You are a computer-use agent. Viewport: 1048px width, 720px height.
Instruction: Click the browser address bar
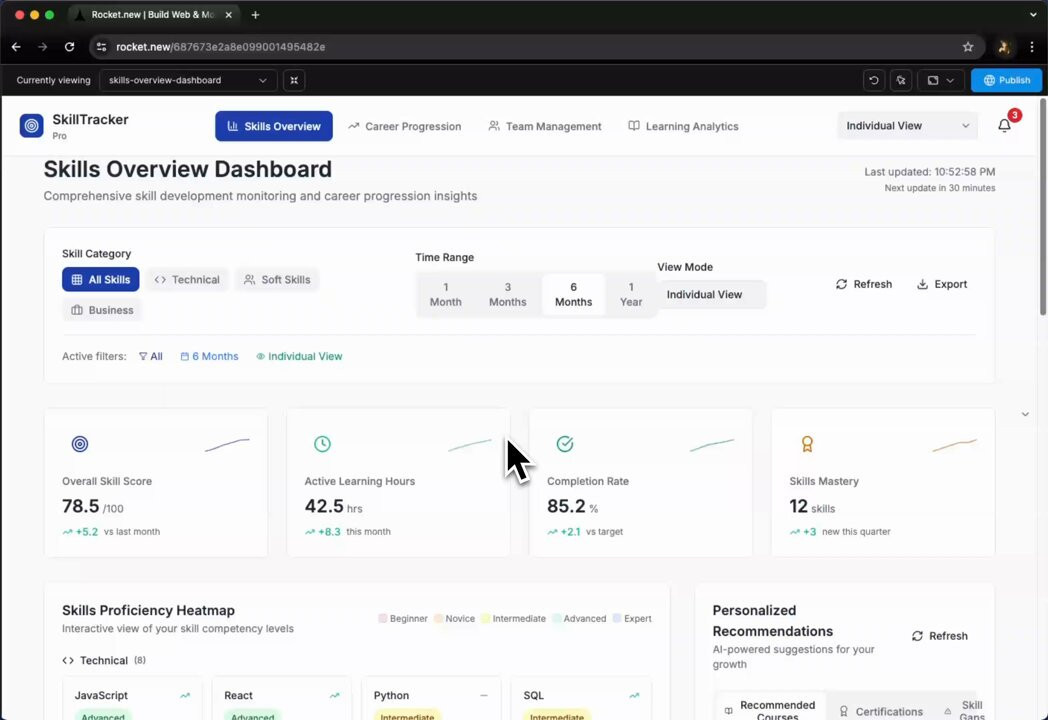(x=535, y=47)
